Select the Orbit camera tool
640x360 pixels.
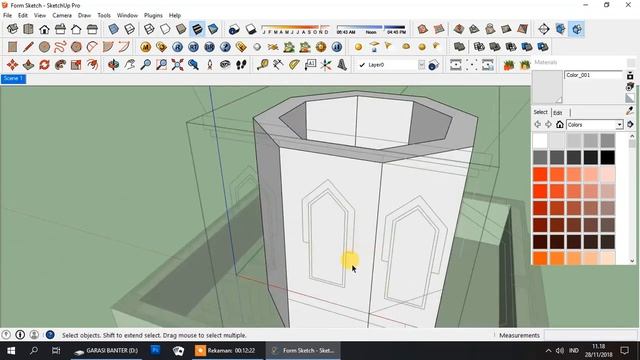coord(113,65)
